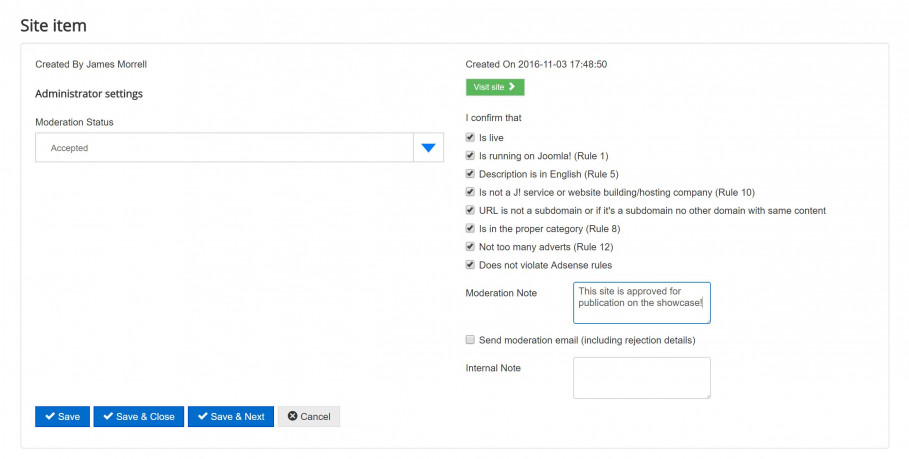Toggle Description is in English checkbox
The height and width of the screenshot is (459, 909).
[470, 174]
